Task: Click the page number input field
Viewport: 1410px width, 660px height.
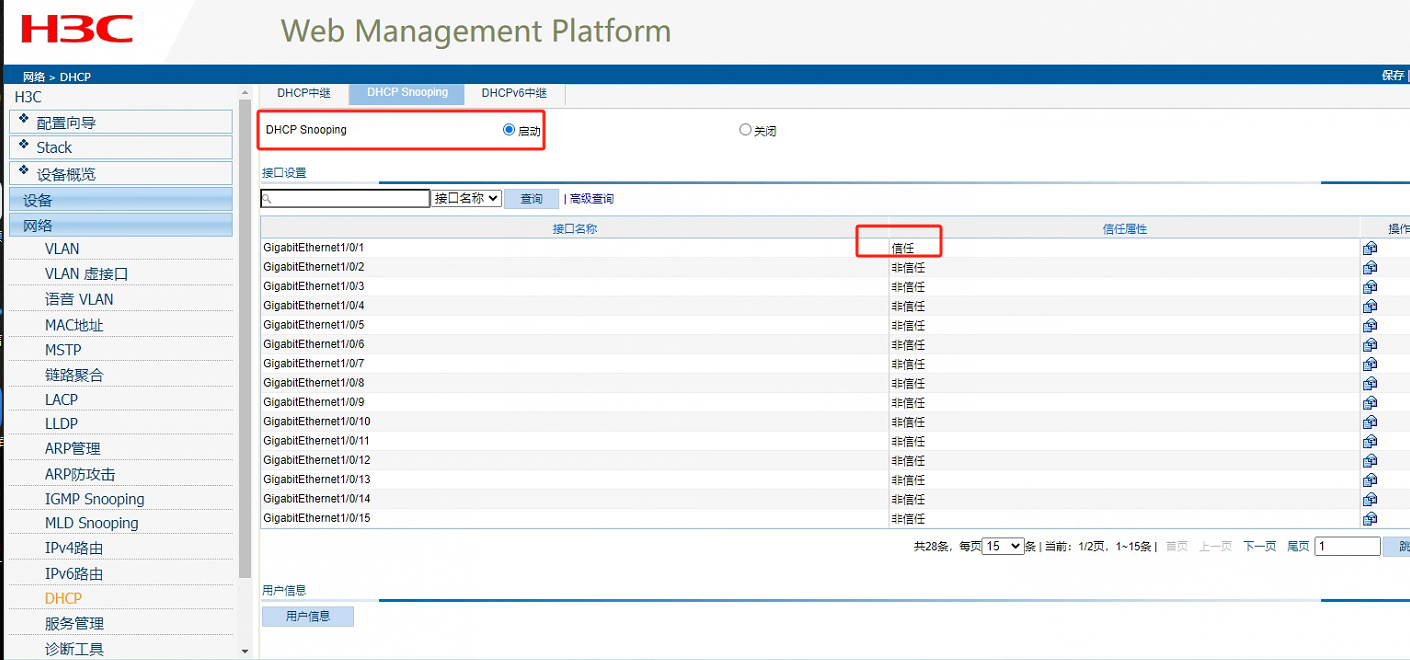Action: [1348, 546]
